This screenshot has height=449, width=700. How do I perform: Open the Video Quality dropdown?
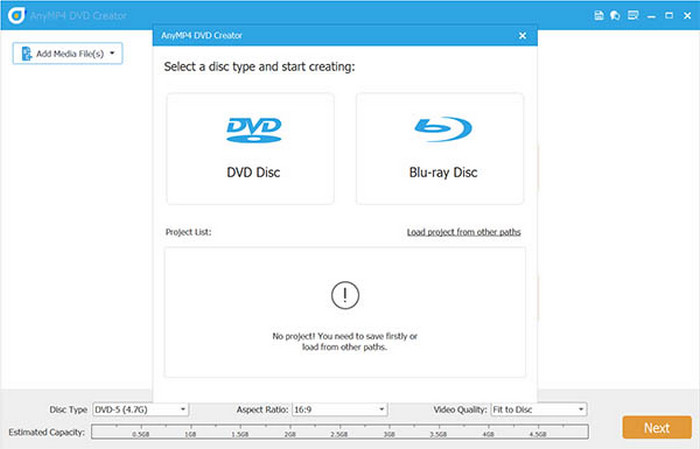(x=538, y=409)
